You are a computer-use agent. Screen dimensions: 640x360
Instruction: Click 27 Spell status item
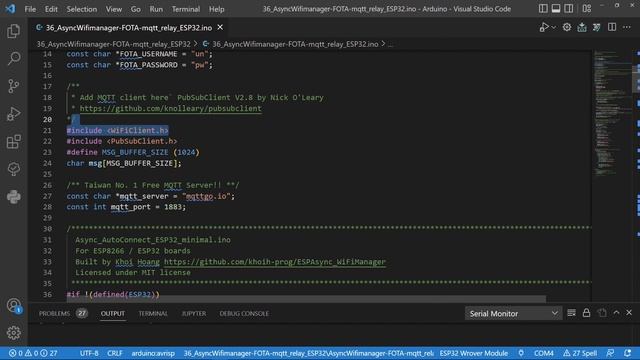tap(580, 353)
